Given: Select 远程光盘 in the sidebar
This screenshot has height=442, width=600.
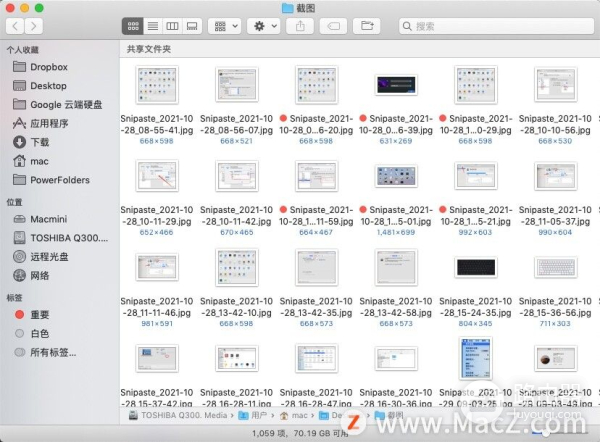Looking at the screenshot, I should tap(40, 256).
